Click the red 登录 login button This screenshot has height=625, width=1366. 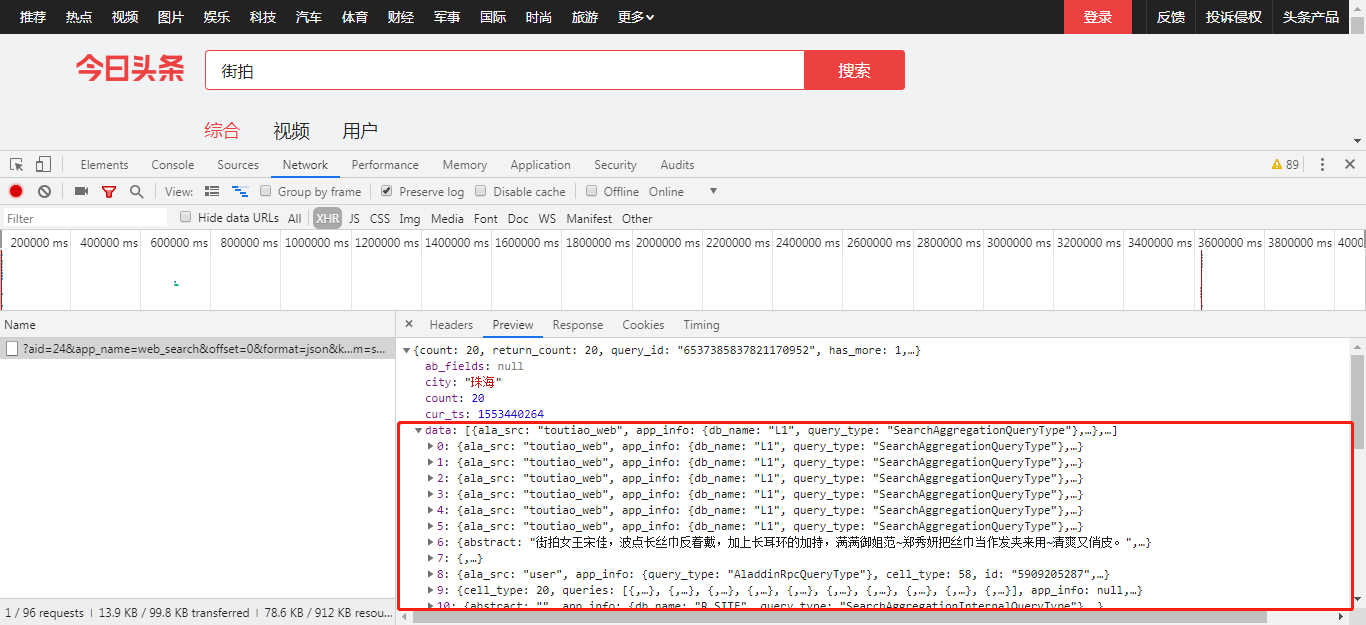[1098, 17]
